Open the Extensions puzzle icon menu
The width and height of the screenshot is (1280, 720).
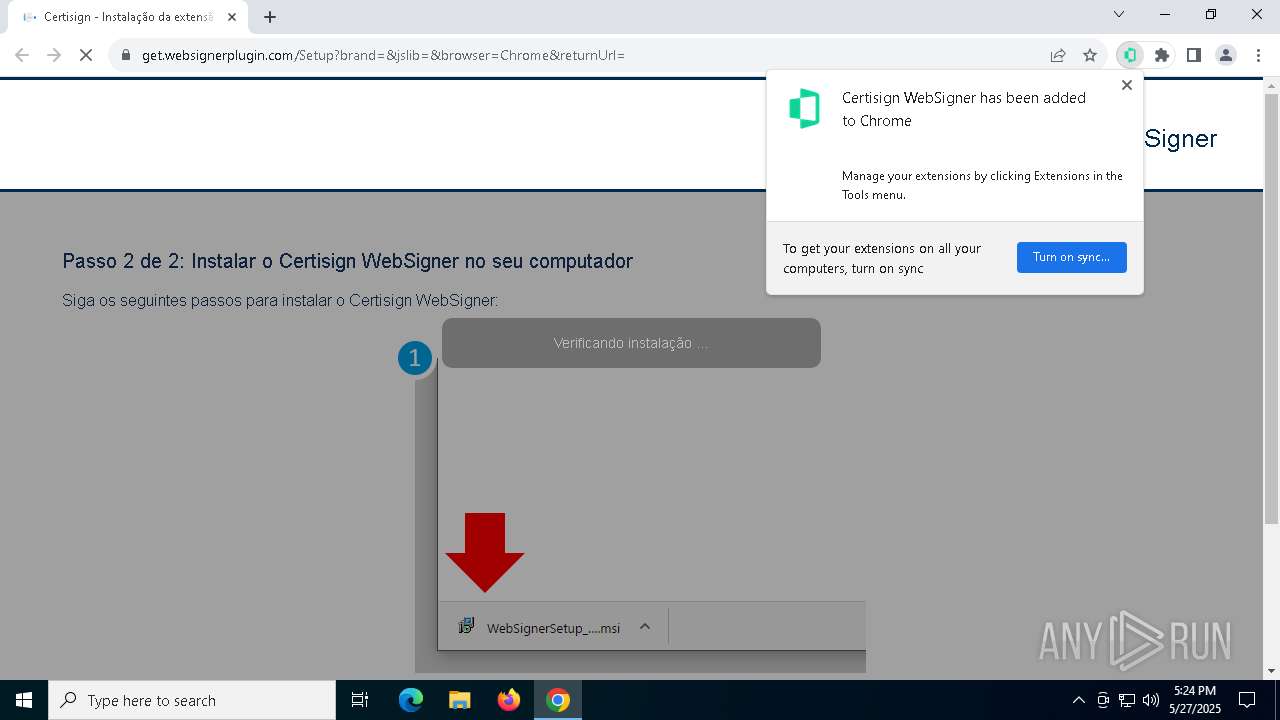(x=1162, y=55)
